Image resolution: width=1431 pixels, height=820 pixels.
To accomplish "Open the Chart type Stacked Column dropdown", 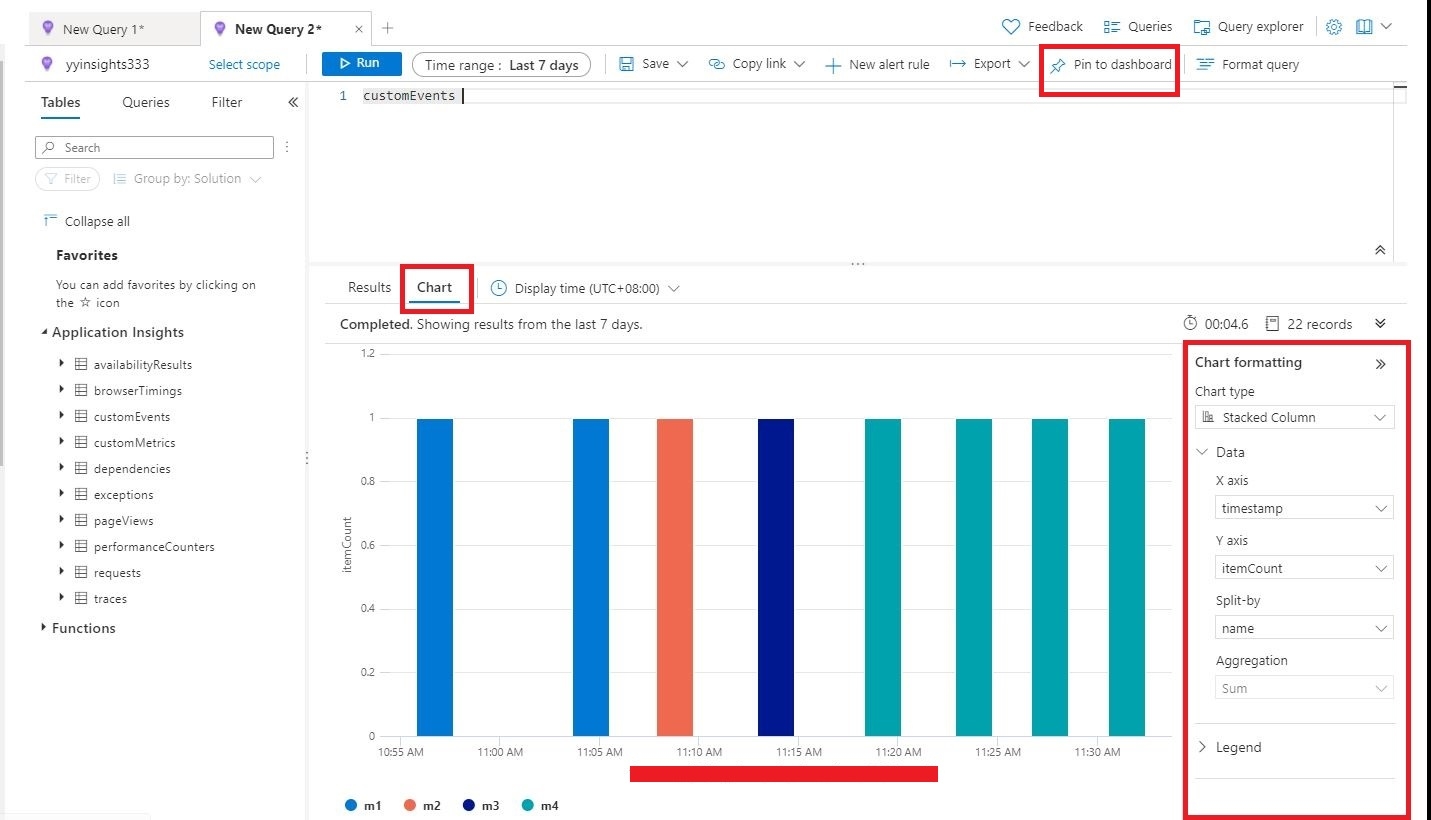I will 1294,417.
